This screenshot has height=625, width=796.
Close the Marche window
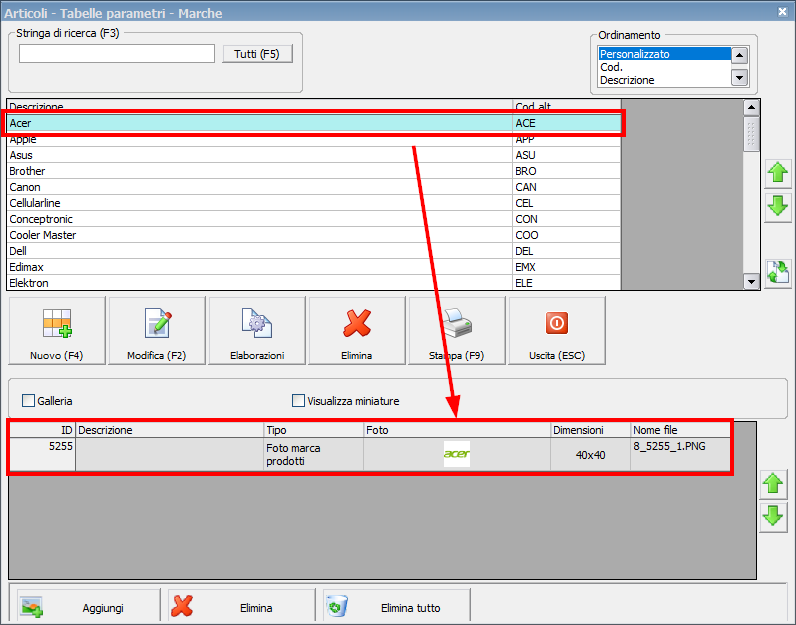click(783, 12)
